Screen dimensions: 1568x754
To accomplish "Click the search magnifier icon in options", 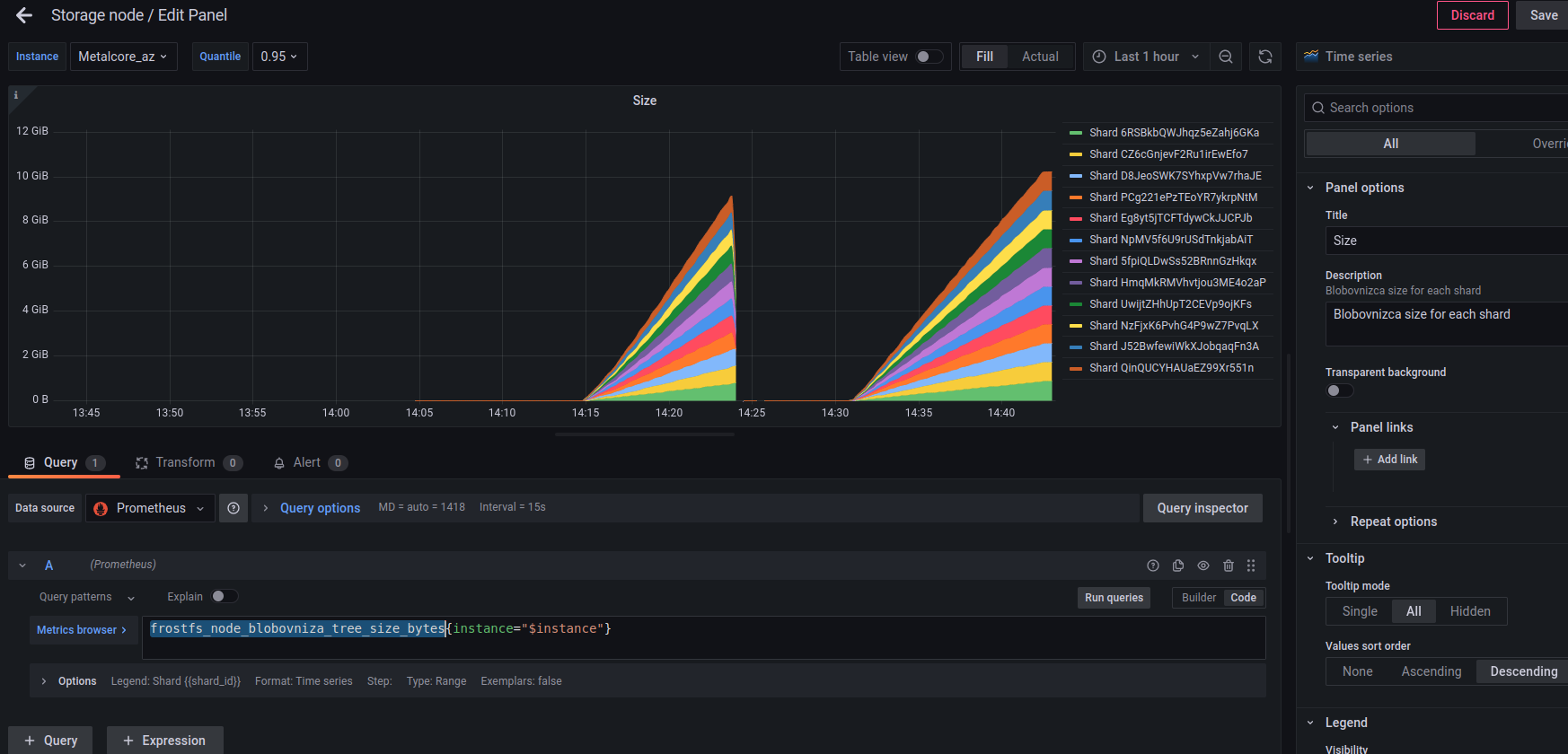I will click(1318, 108).
